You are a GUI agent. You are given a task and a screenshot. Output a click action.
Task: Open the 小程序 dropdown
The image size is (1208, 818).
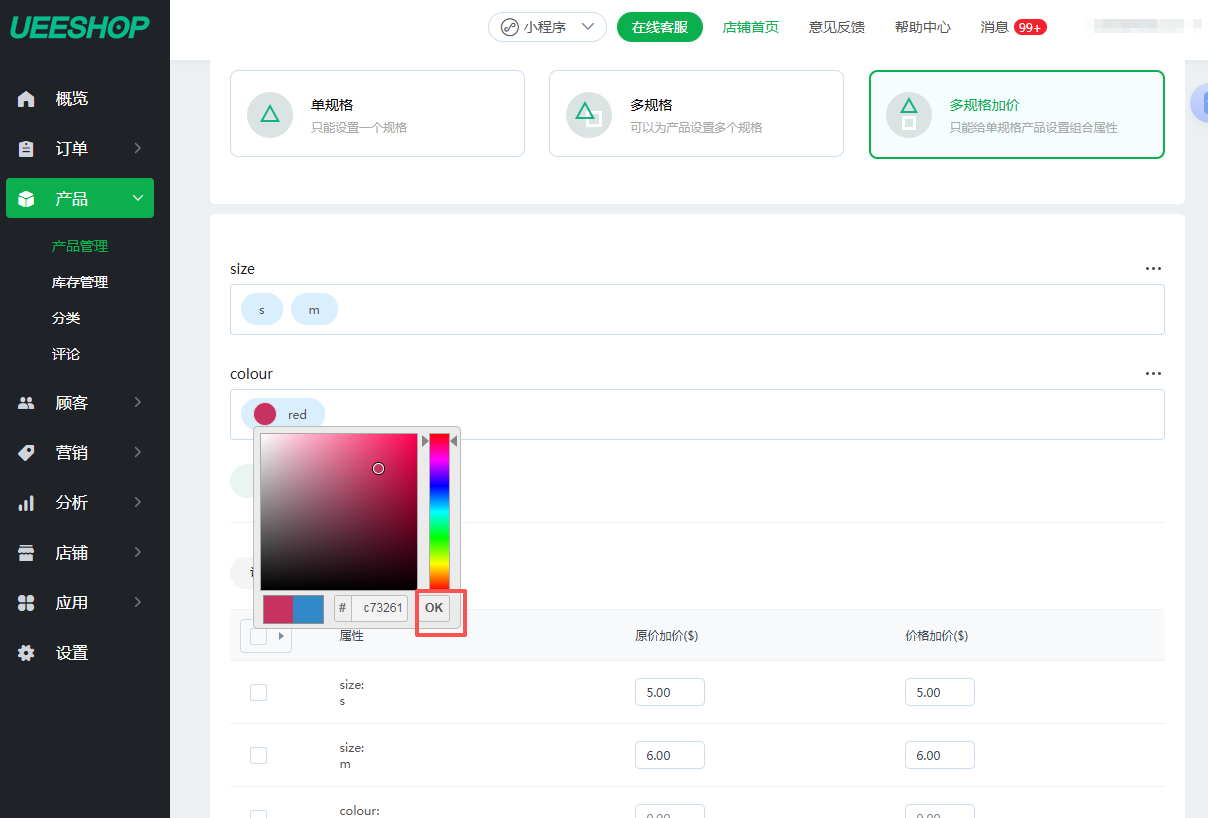(547, 27)
